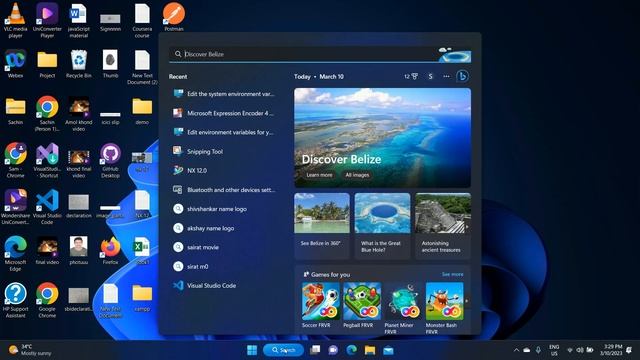Click the Windows Start button
Image resolution: width=640 pixels, height=360 pixels.
[252, 350]
